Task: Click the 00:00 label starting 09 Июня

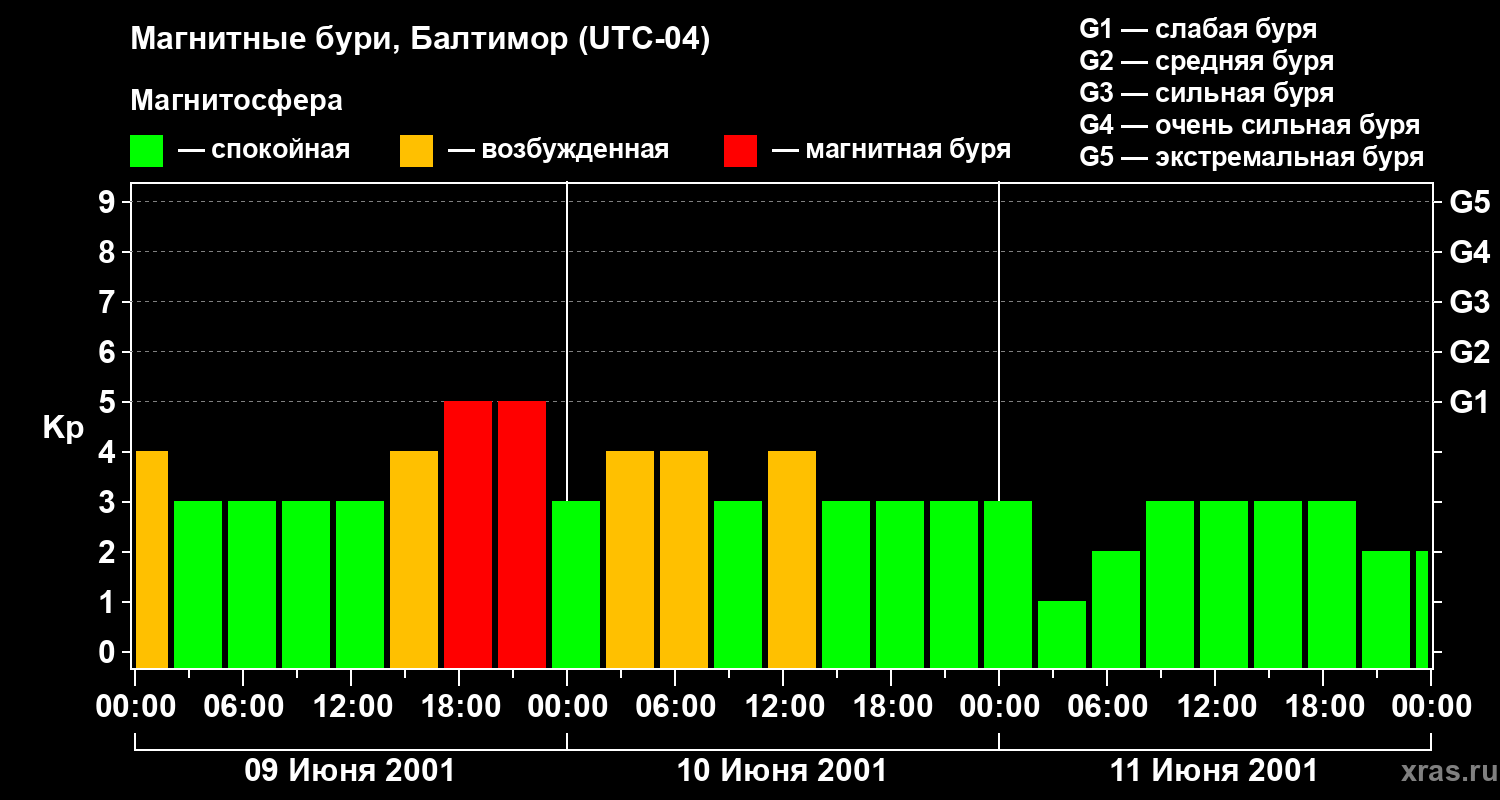Action: [x=136, y=706]
